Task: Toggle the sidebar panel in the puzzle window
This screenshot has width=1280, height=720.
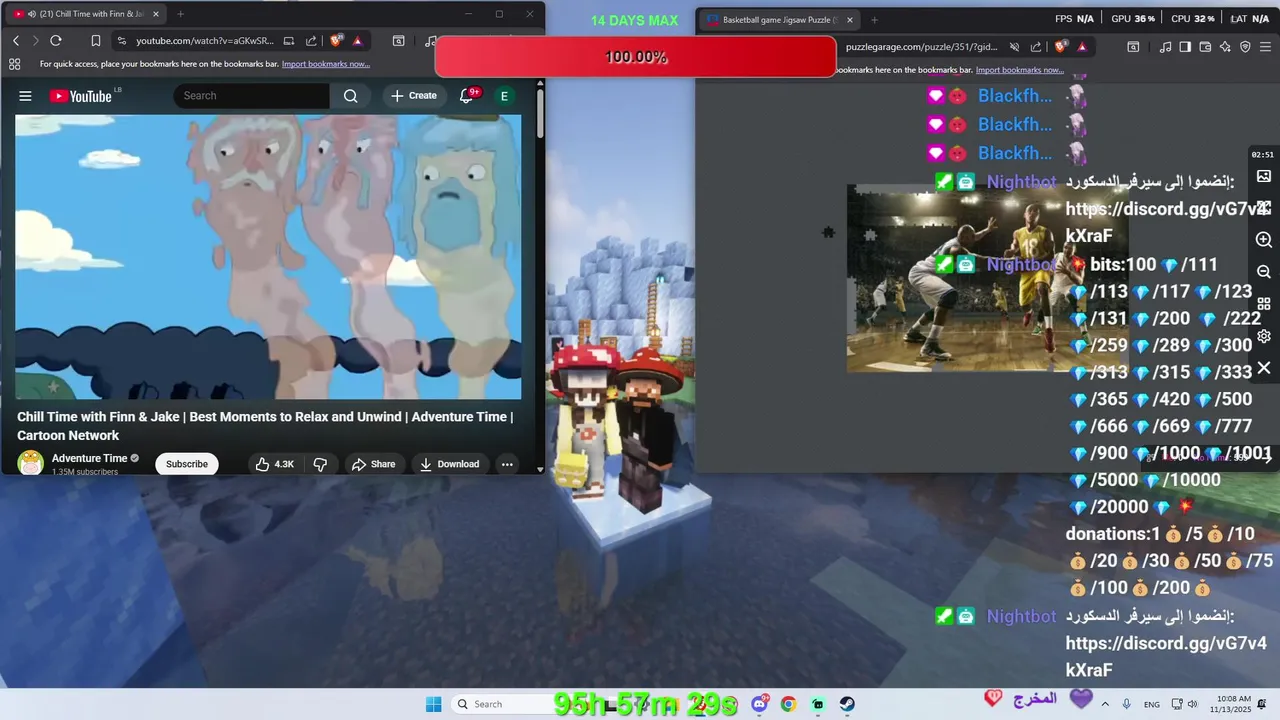Action: coord(1185,46)
